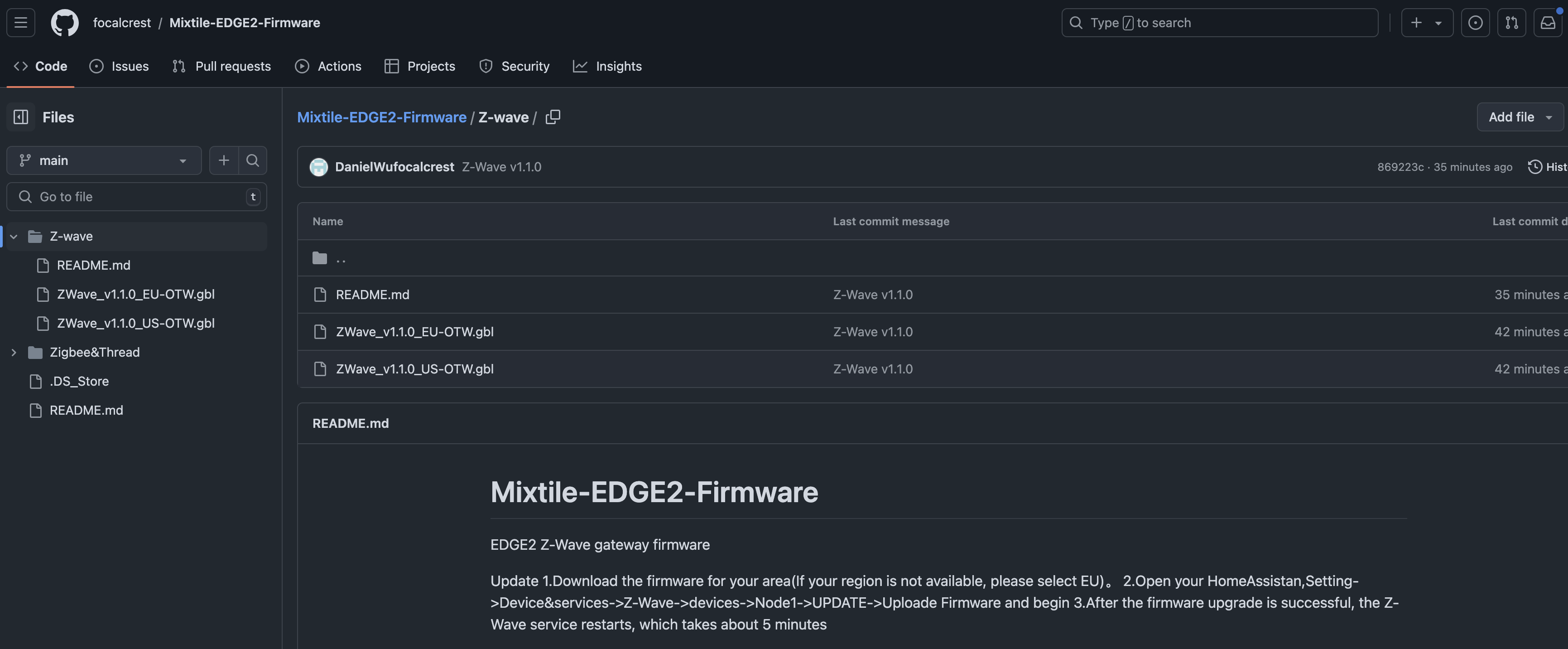The width and height of the screenshot is (1568, 649).
Task: Click the Name column header
Action: coord(327,222)
